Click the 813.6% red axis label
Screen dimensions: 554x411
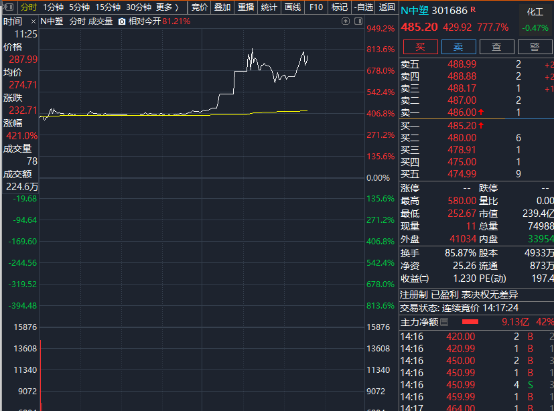click(x=381, y=49)
